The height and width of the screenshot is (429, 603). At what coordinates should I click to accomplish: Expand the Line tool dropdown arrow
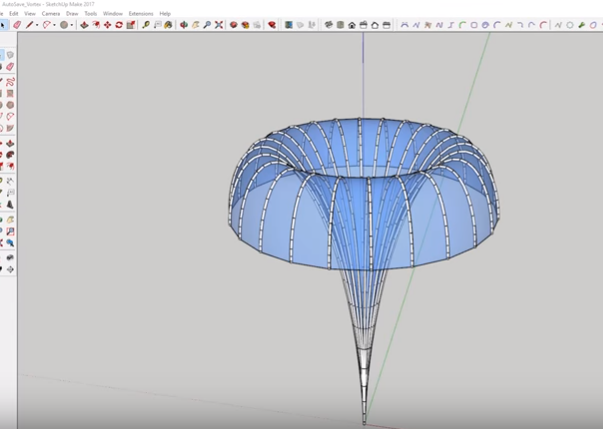pos(37,25)
